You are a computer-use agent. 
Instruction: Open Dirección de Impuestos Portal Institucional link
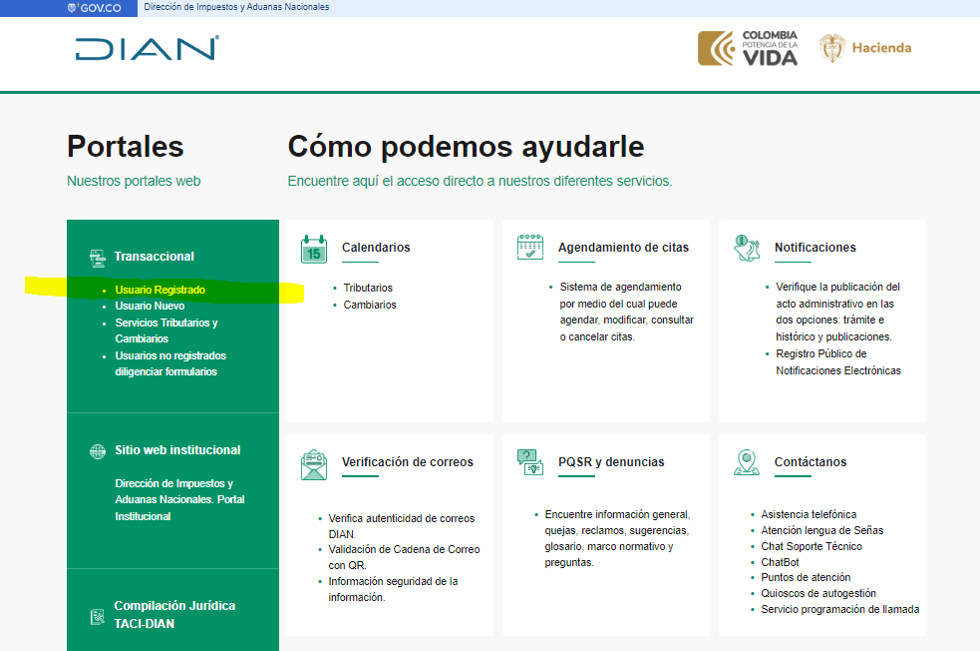click(179, 500)
